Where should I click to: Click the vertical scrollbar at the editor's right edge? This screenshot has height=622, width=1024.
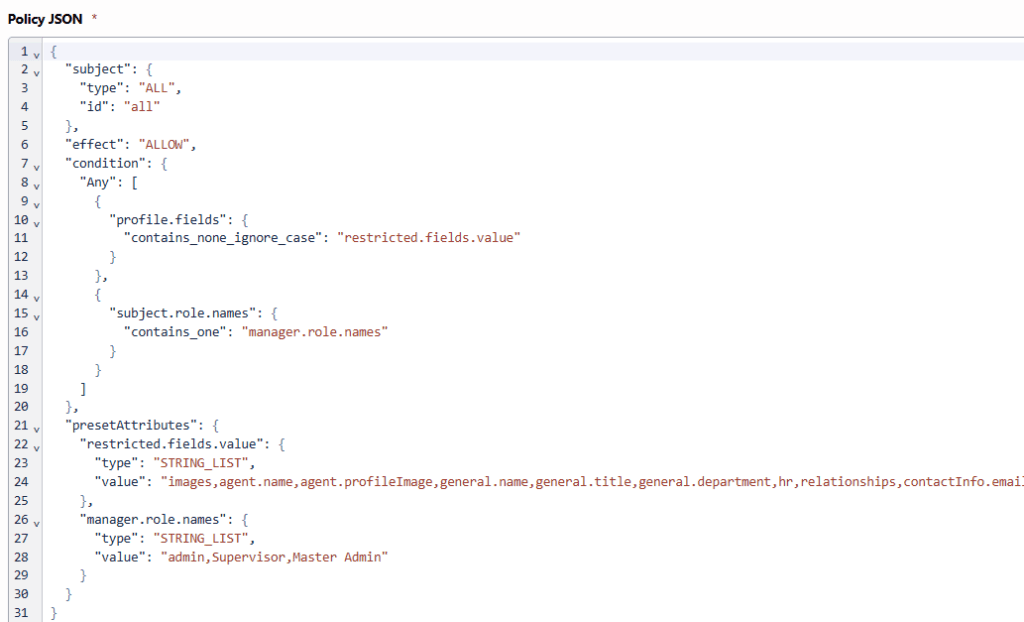(1019, 300)
